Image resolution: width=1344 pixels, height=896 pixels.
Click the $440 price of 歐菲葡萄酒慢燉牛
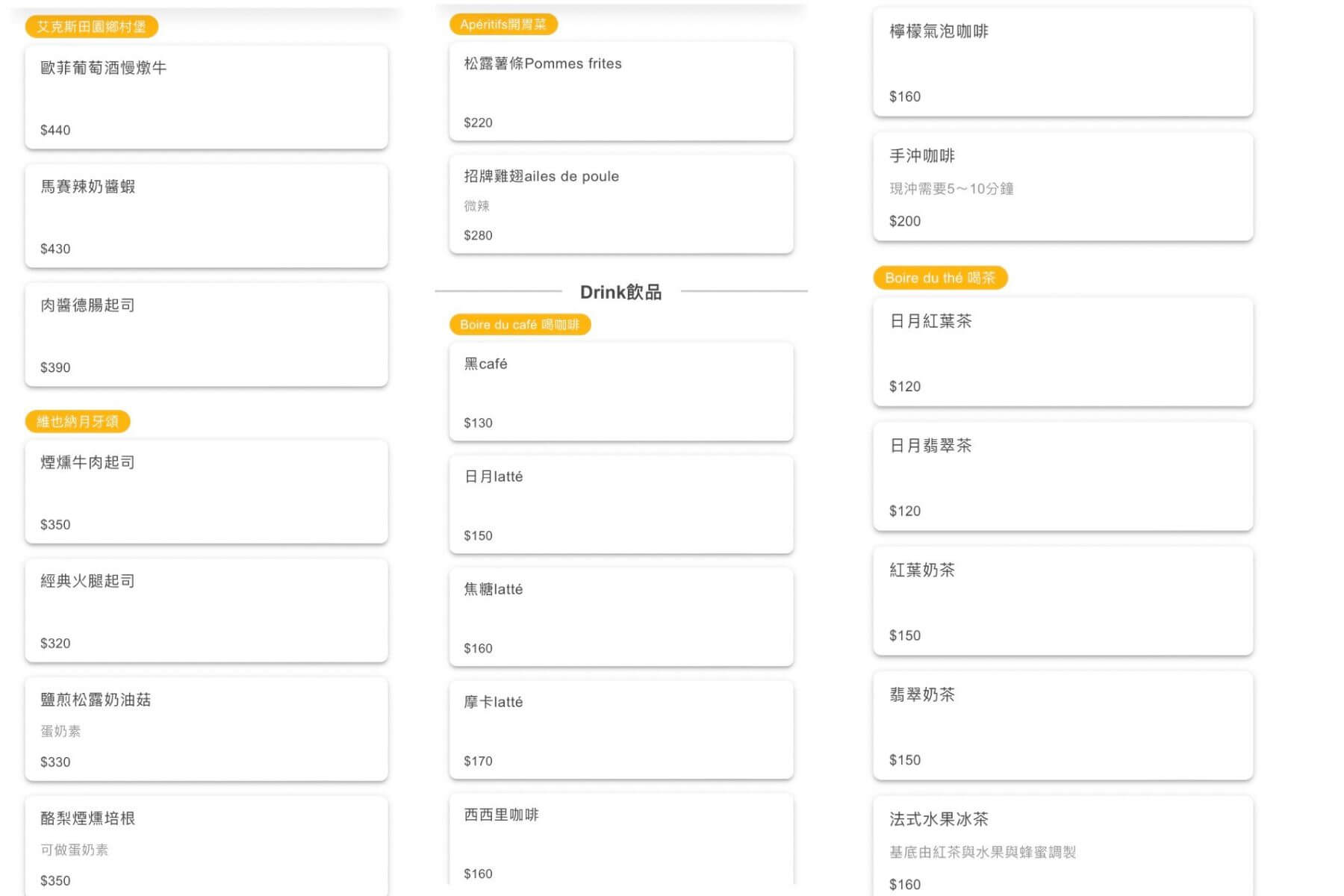tap(55, 130)
